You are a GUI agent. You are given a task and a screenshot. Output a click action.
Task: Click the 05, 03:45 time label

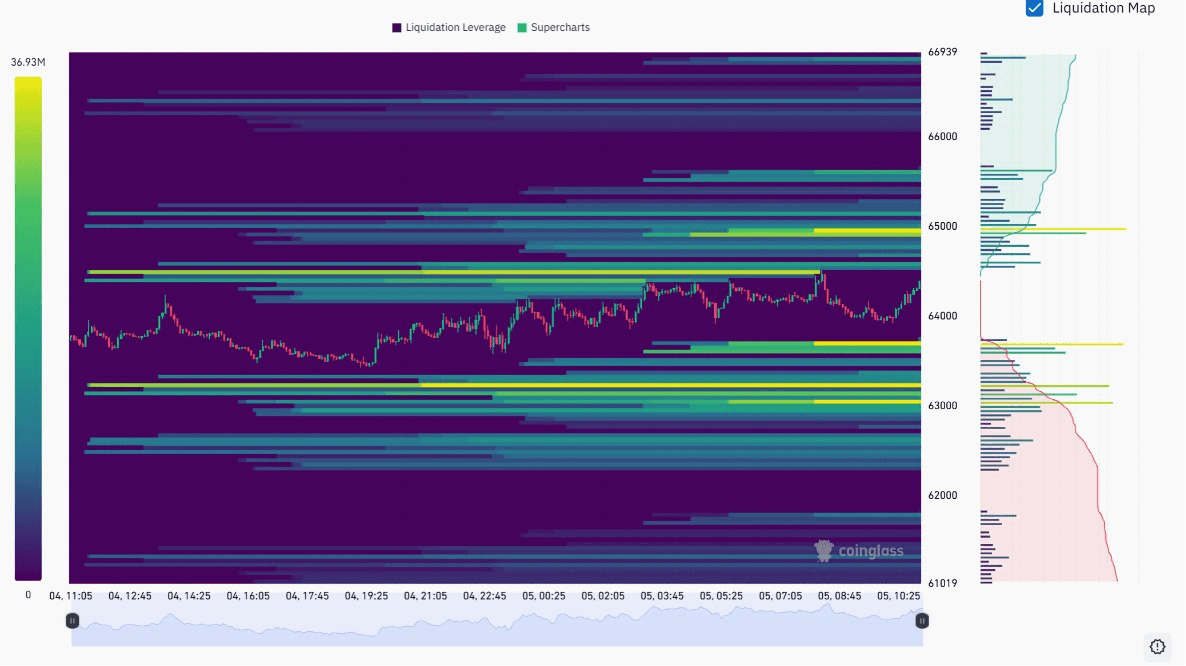(662, 596)
